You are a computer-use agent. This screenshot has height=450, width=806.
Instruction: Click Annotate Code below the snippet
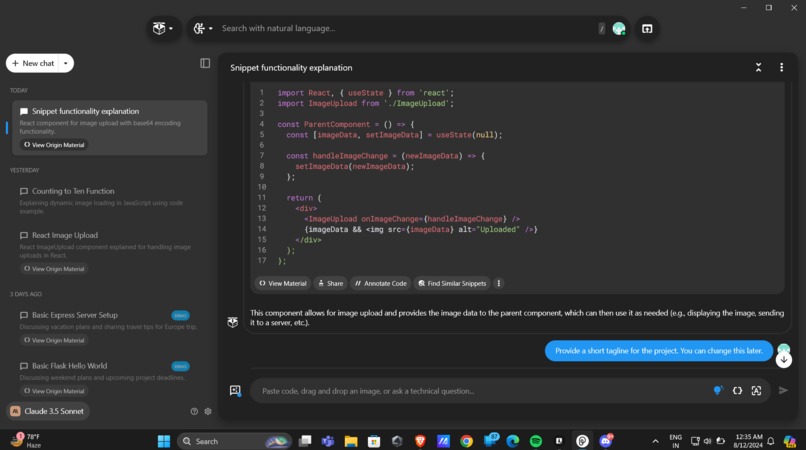pos(380,283)
